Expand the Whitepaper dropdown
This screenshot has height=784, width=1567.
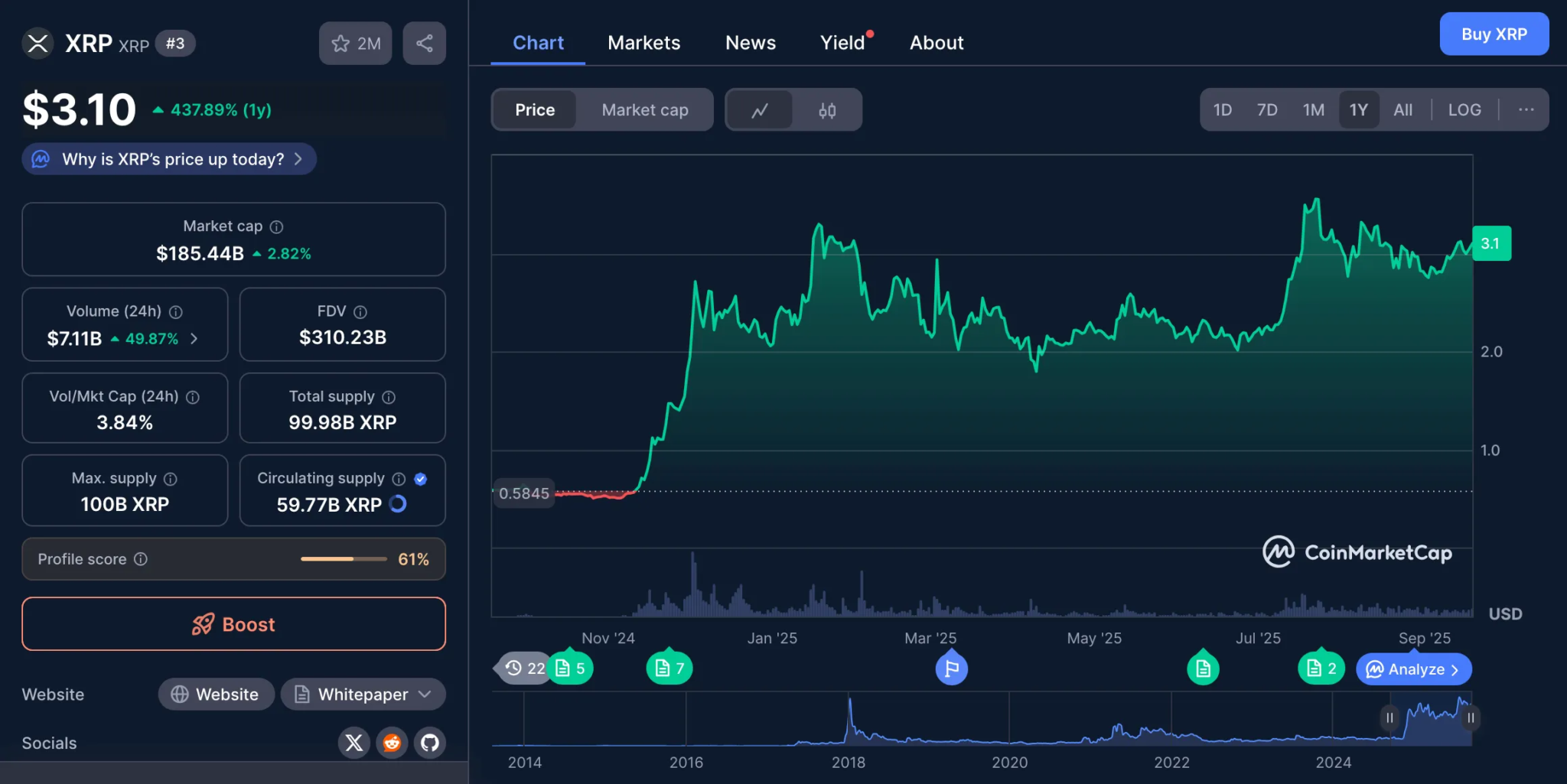[x=363, y=695]
